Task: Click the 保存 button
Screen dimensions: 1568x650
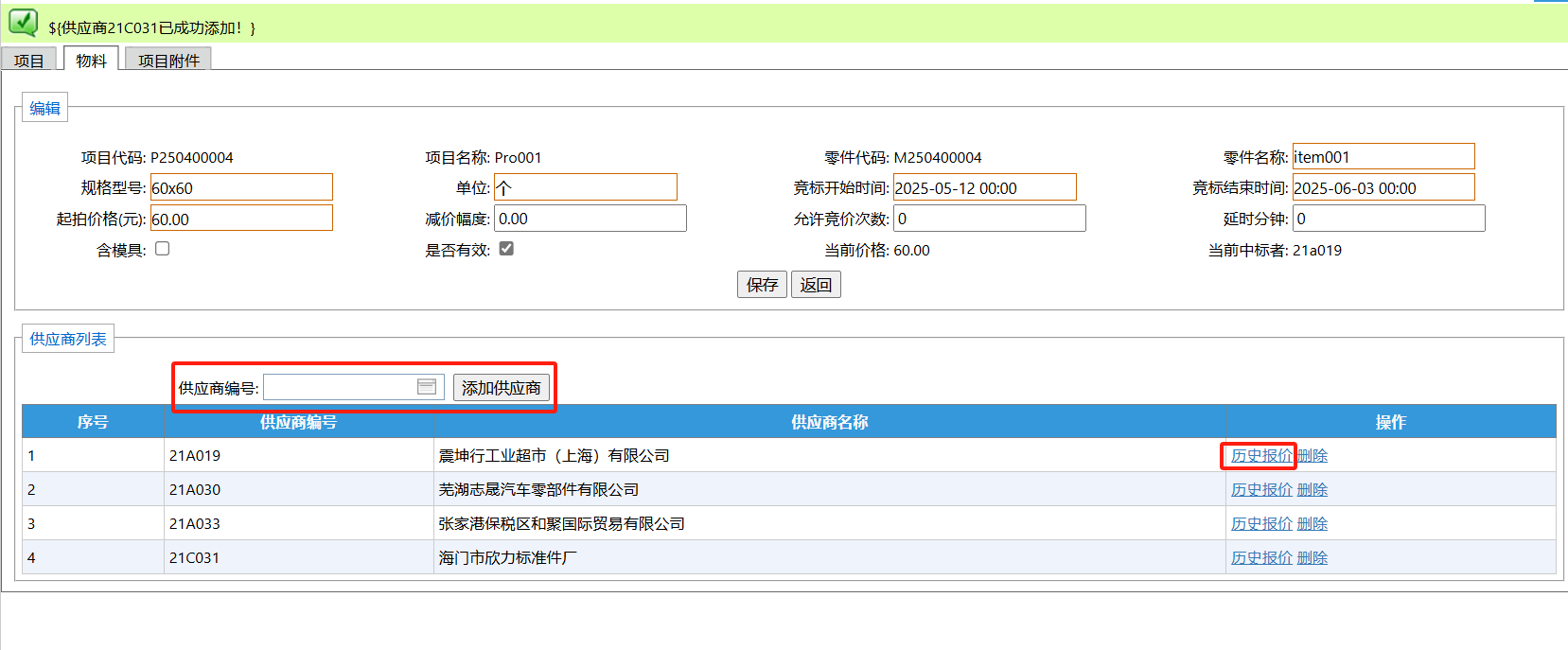Action: 762,285
